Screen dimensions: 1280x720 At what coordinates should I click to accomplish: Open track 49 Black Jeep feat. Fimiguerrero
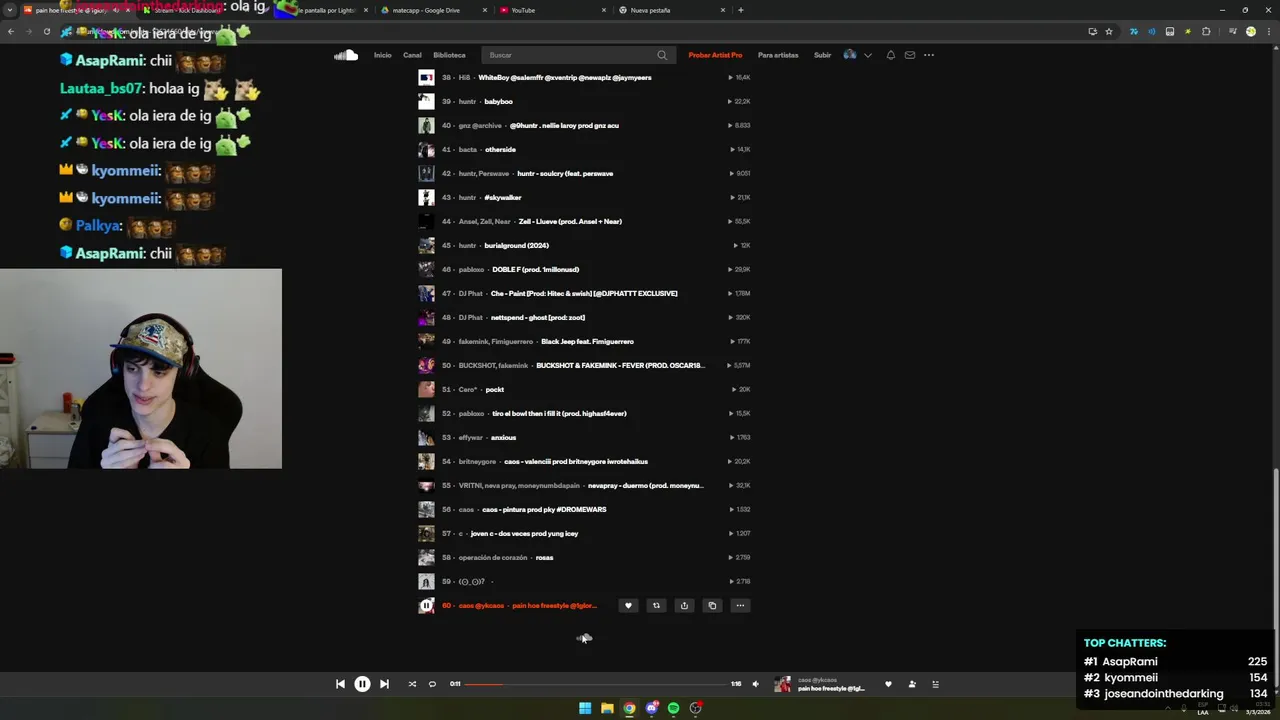pyautogui.click(x=587, y=341)
